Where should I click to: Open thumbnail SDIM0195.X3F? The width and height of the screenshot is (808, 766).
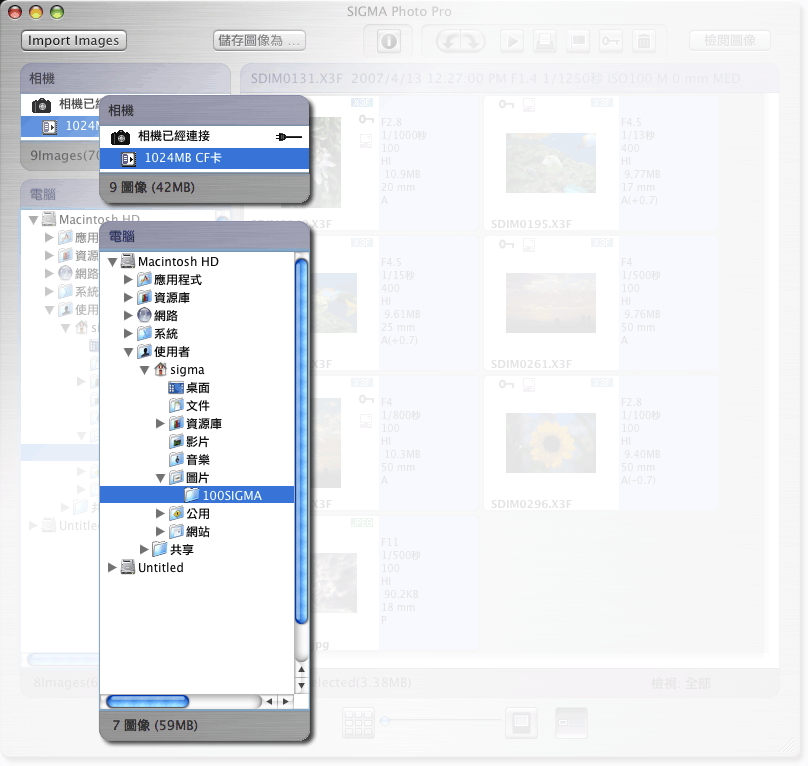coord(551,163)
